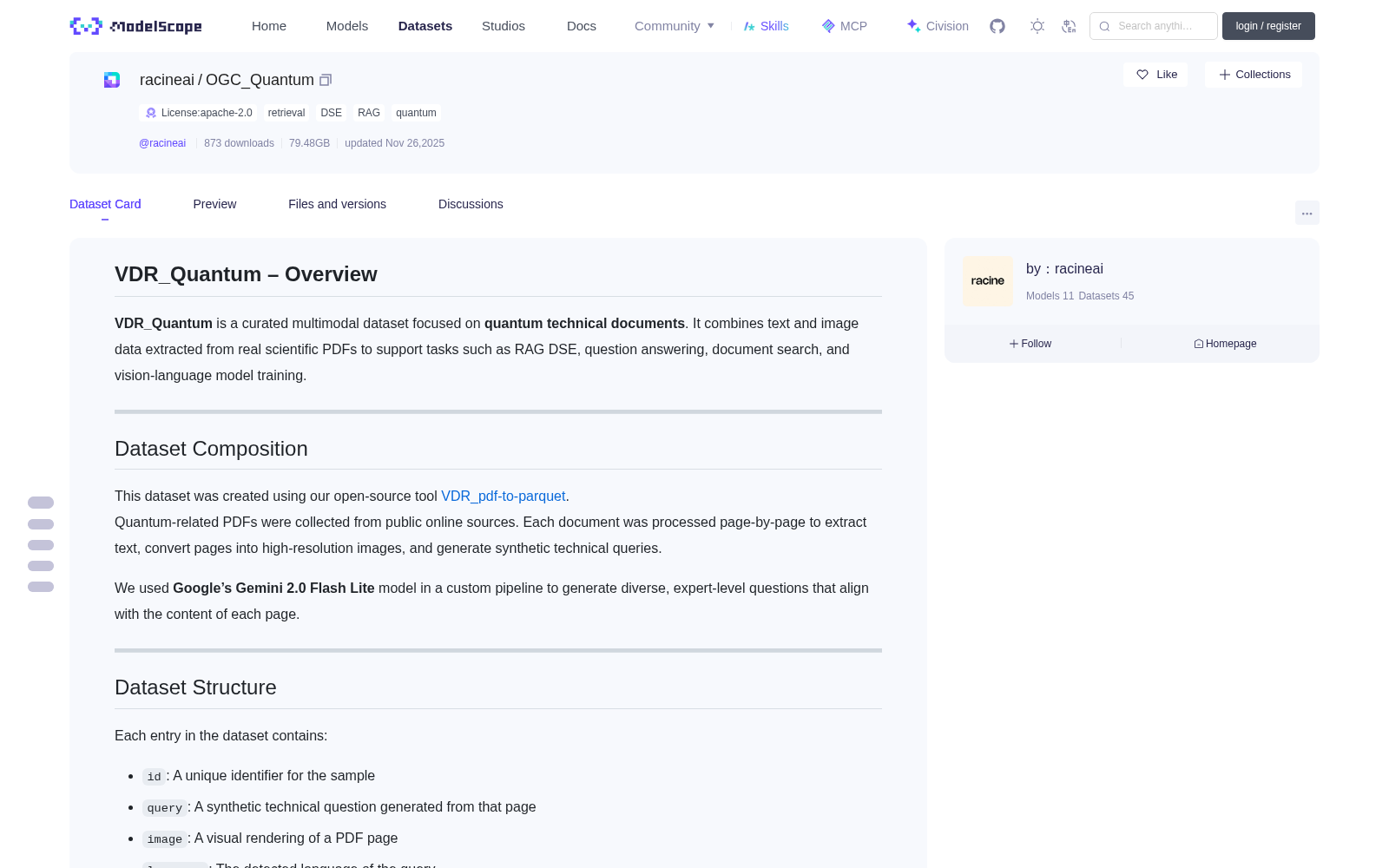Select the Dataset Card tab
The image size is (1389, 868).
(x=105, y=204)
